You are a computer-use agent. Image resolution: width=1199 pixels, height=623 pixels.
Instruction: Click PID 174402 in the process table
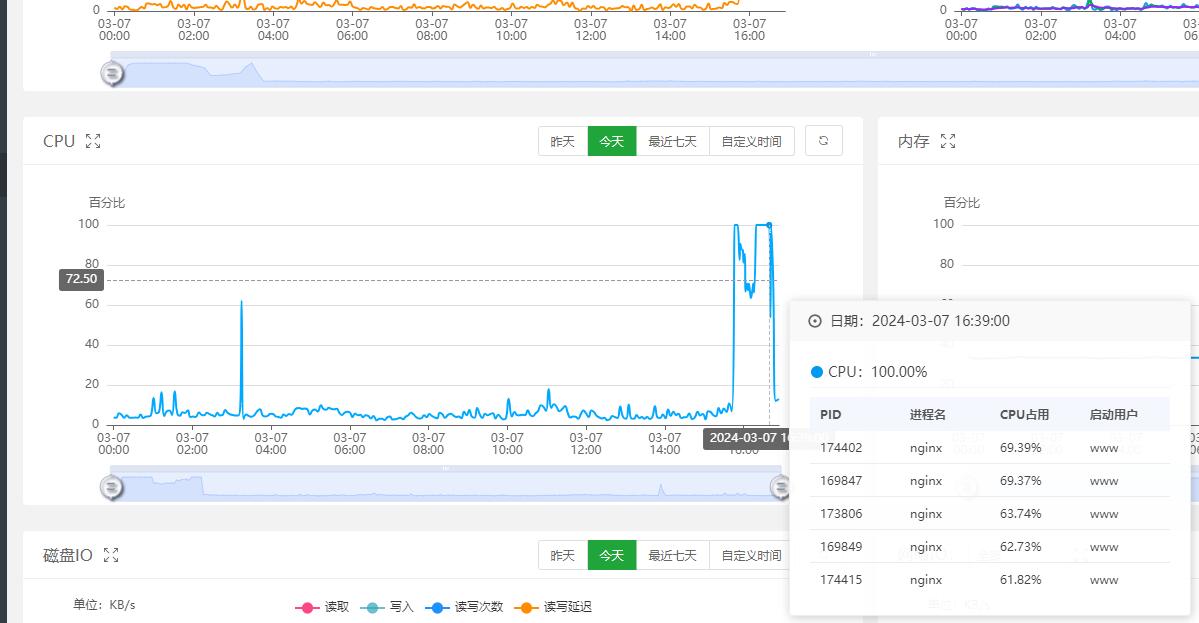click(841, 448)
